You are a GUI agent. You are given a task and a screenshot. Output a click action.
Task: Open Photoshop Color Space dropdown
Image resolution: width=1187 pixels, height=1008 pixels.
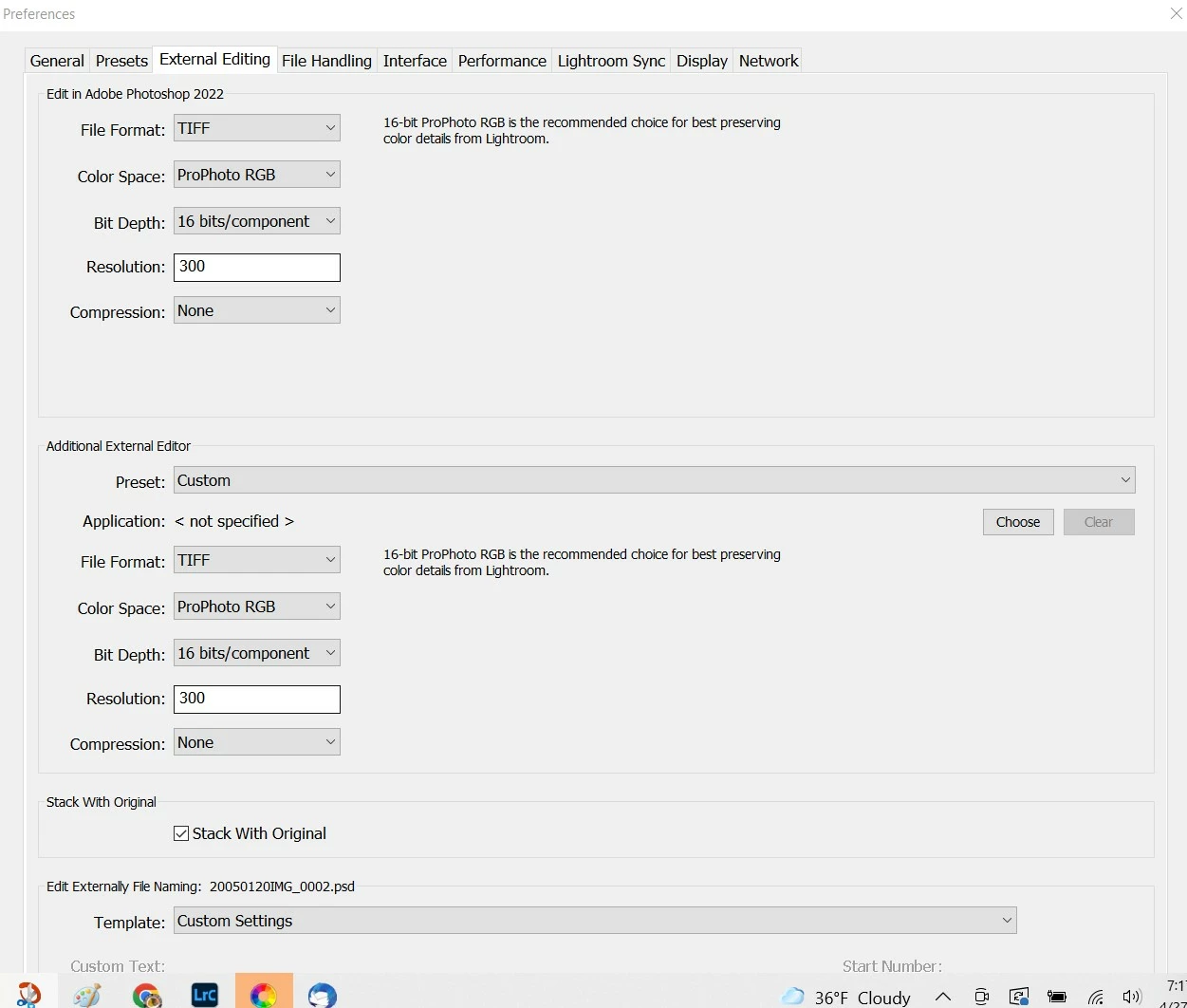[257, 175]
